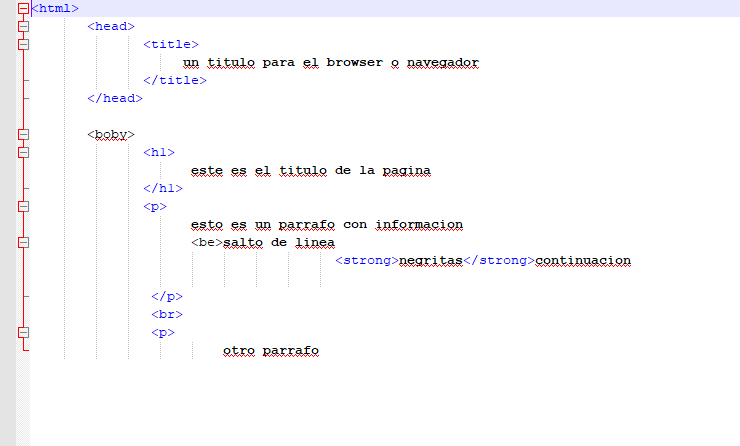740x446 pixels.
Task: Fold the h1 block with its marker
Action: pos(24,152)
